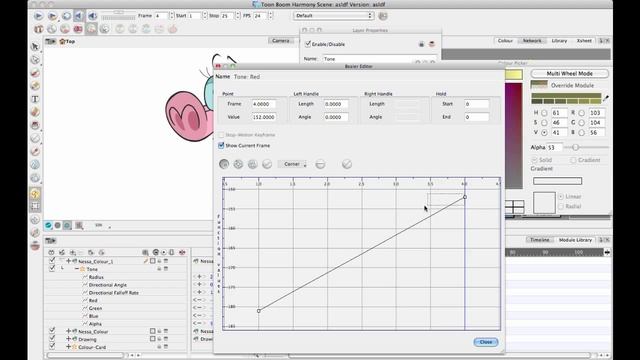The width and height of the screenshot is (640, 360).
Task: Toggle Enable/Disable checkbox in Layer Properties
Action: (308, 44)
